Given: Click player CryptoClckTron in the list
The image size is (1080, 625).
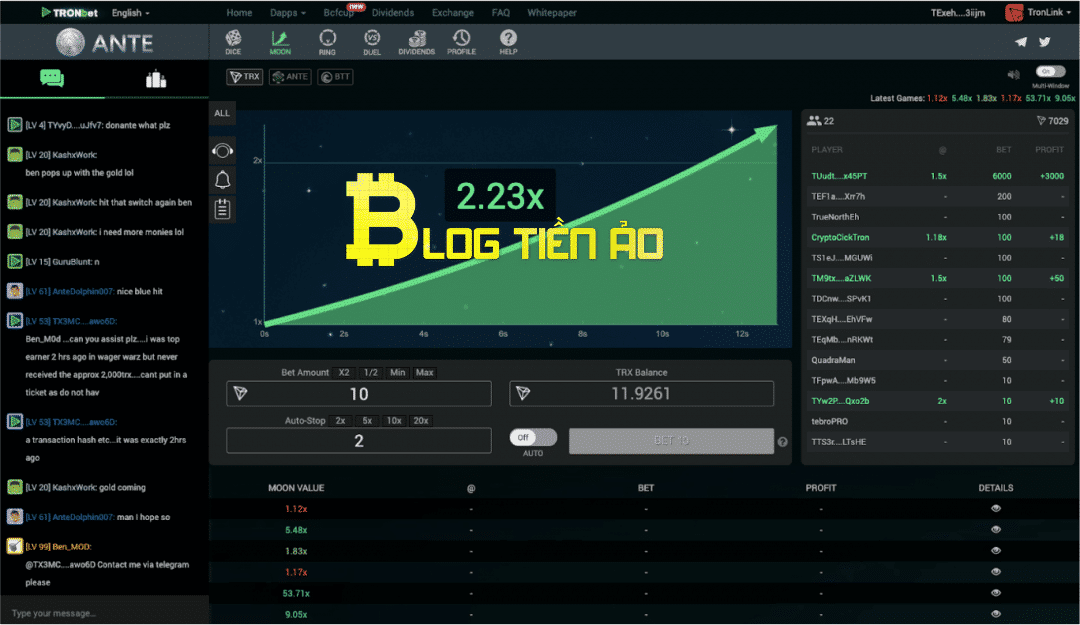Looking at the screenshot, I should click(840, 237).
